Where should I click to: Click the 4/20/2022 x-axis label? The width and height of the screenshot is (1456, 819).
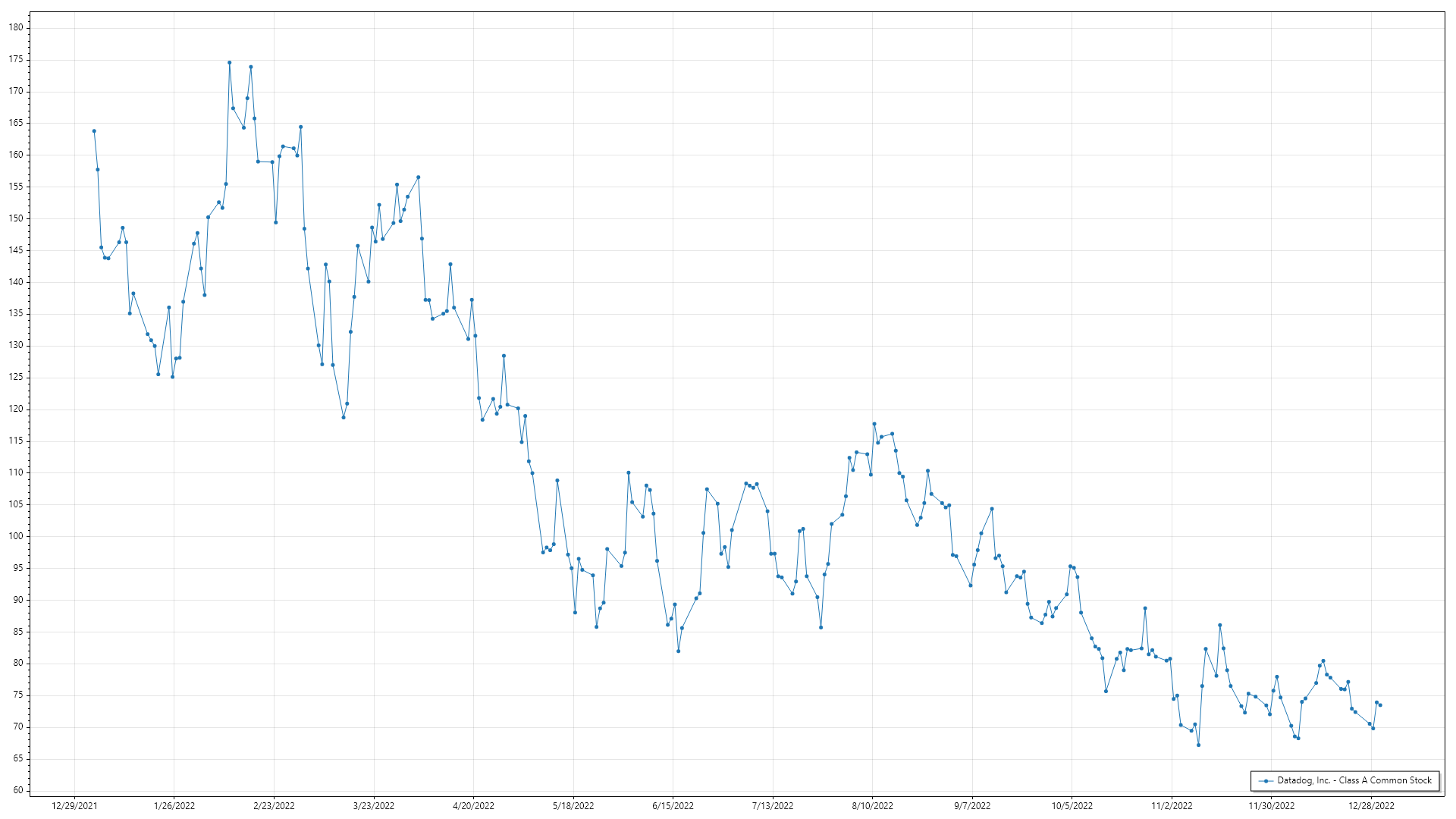click(x=473, y=806)
